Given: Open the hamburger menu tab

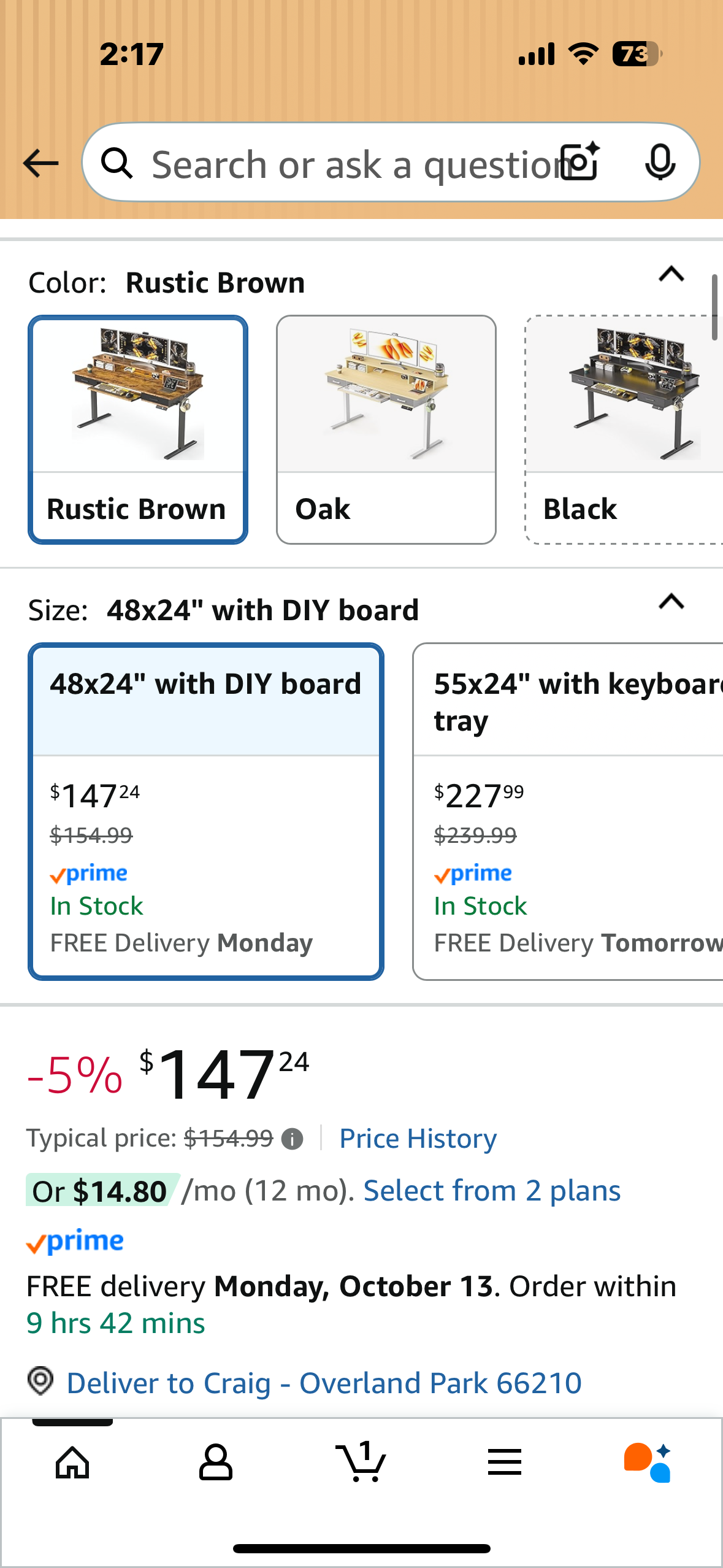Looking at the screenshot, I should click(x=505, y=1462).
